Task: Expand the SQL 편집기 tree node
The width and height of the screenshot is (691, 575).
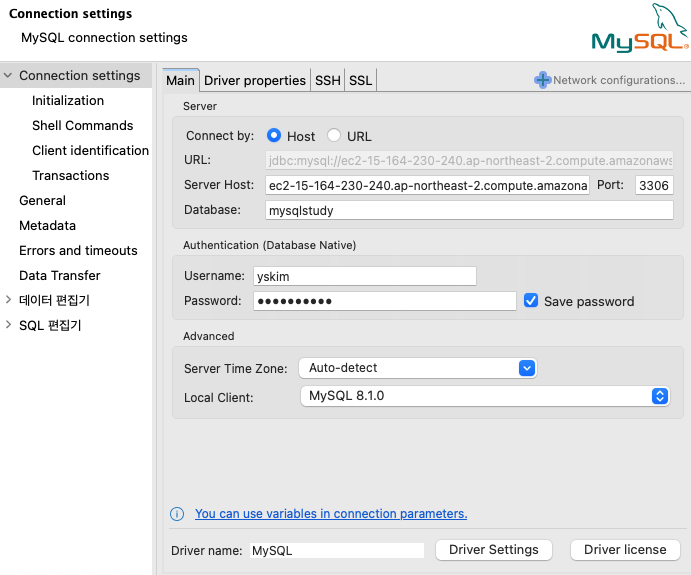Action: (x=8, y=325)
